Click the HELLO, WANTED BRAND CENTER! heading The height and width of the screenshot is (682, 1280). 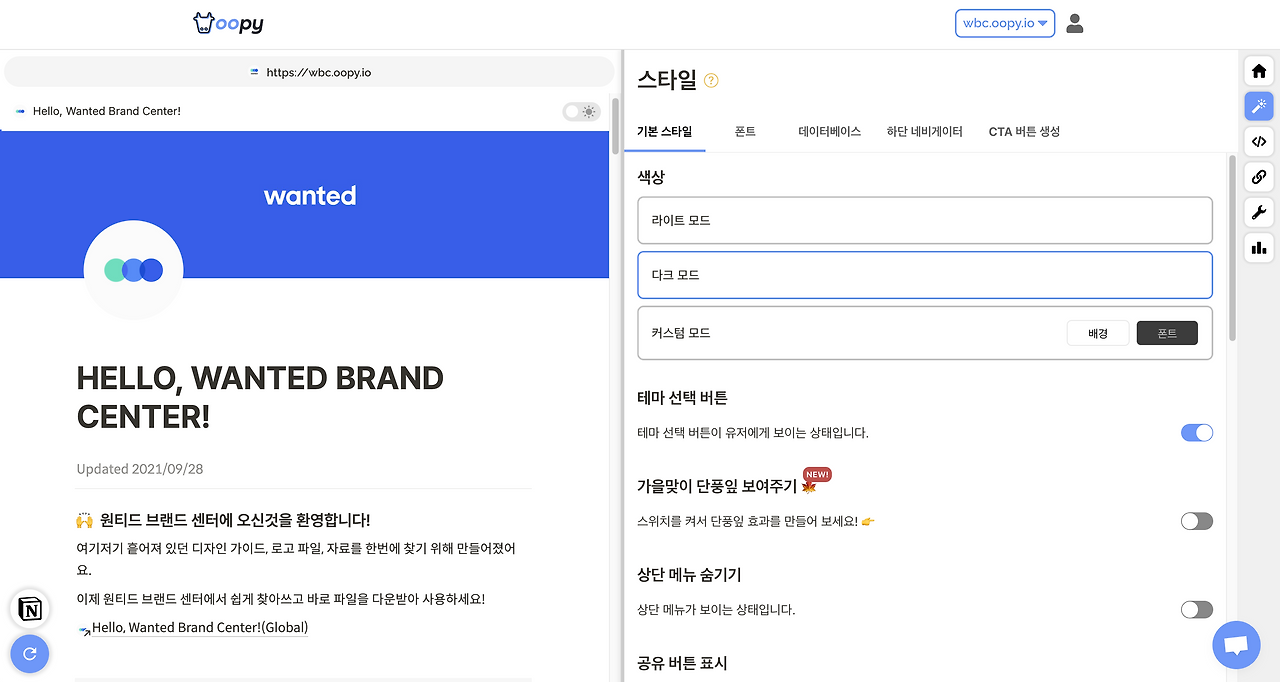click(260, 397)
